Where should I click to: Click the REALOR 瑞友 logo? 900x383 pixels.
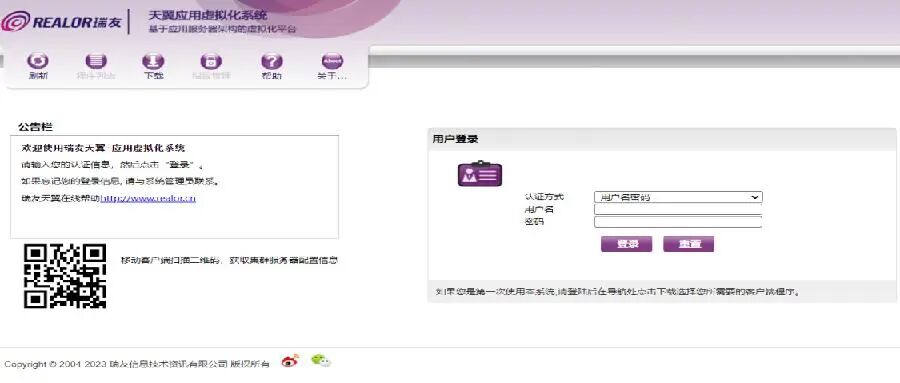click(x=61, y=22)
